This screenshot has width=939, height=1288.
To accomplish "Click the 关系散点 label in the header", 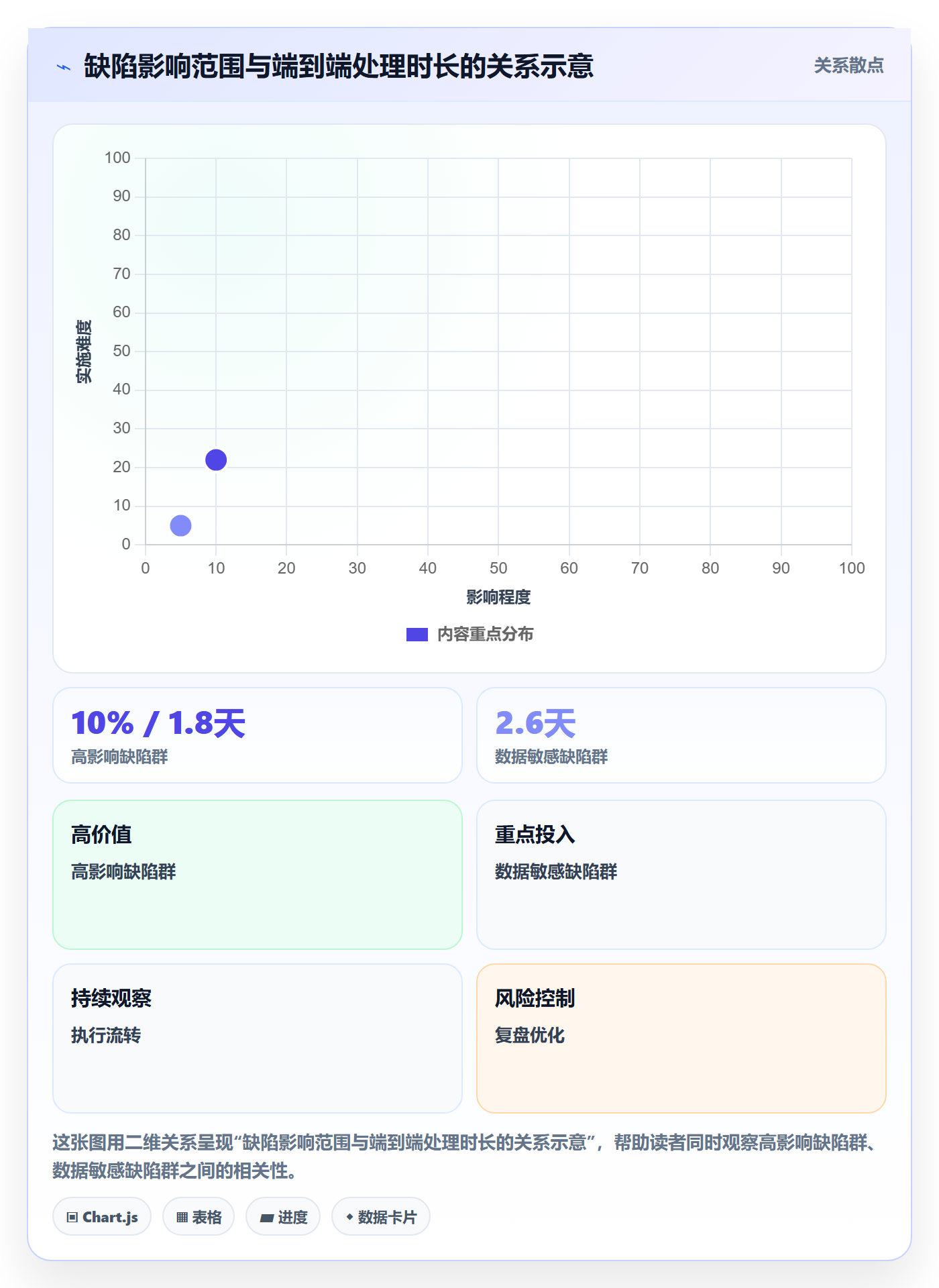I will pos(848,66).
